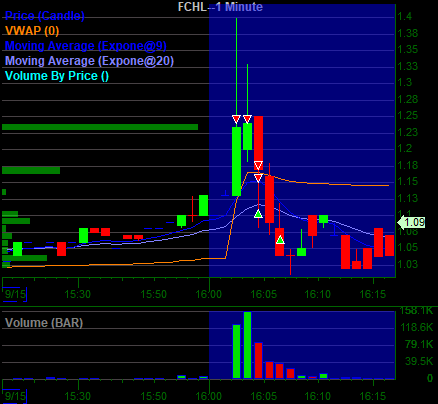Click the tallest green volume bar
The height and width of the screenshot is (404, 438).
247,345
